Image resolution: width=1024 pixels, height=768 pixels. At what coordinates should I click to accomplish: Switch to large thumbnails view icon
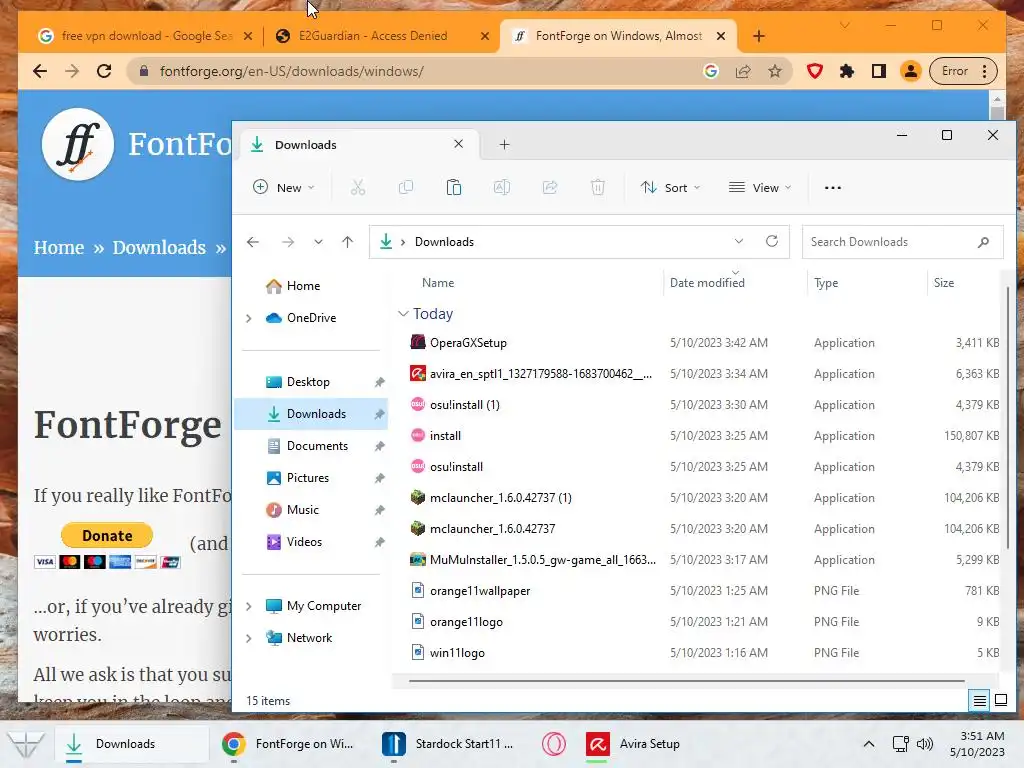[x=1000, y=701]
